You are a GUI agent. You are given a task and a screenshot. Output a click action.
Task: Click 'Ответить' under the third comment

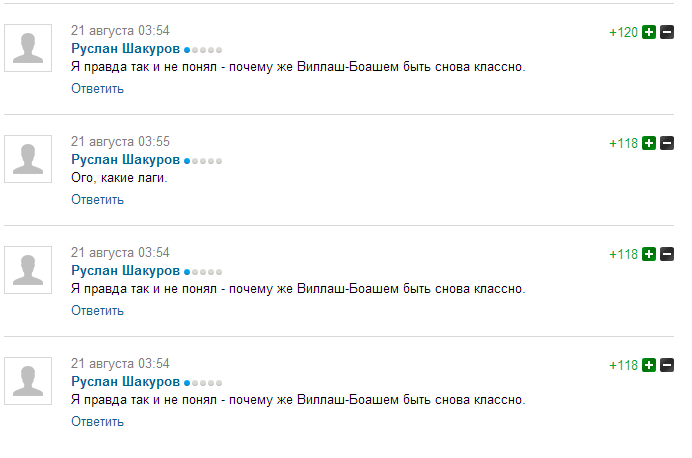(98, 311)
